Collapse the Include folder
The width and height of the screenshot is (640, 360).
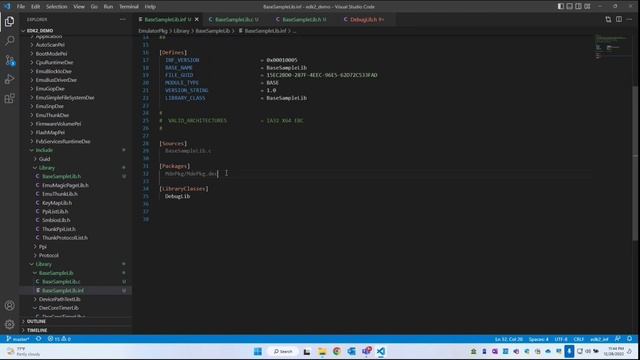44,150
